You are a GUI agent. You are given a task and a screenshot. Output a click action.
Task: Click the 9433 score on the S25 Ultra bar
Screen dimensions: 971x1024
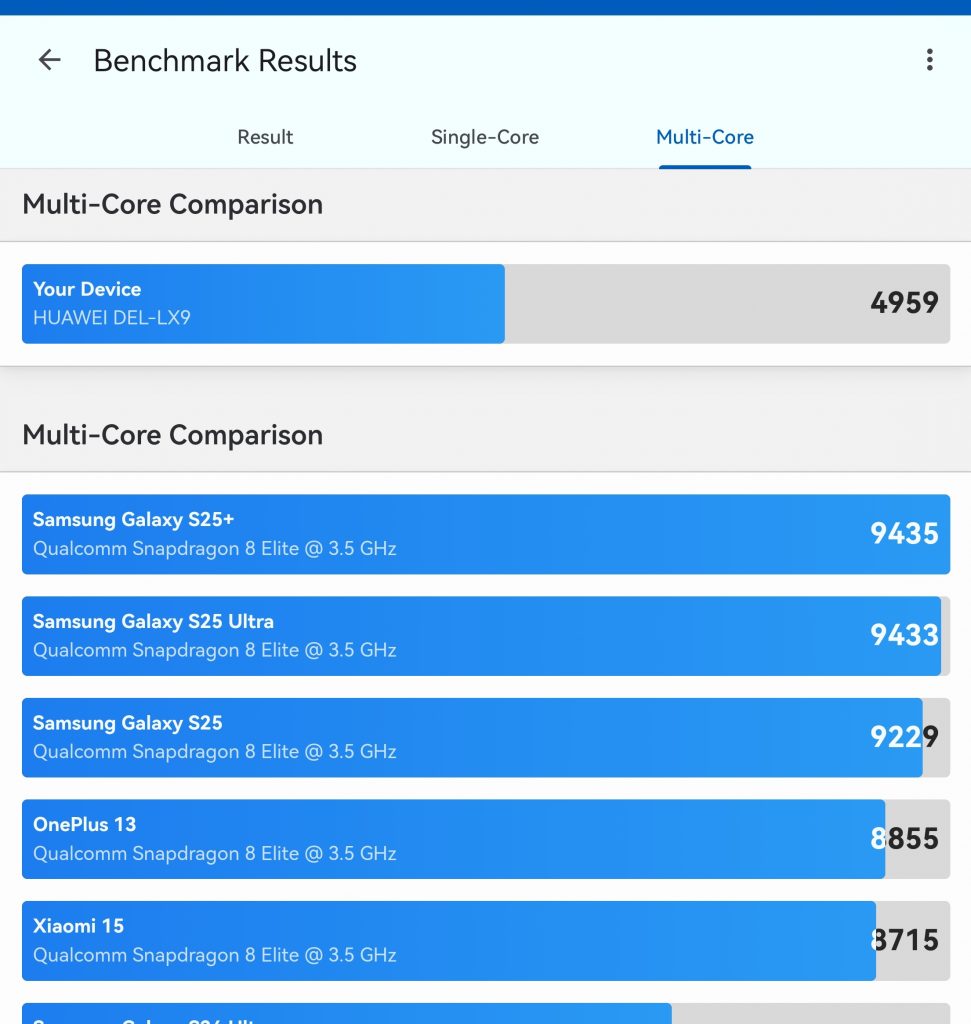point(905,635)
